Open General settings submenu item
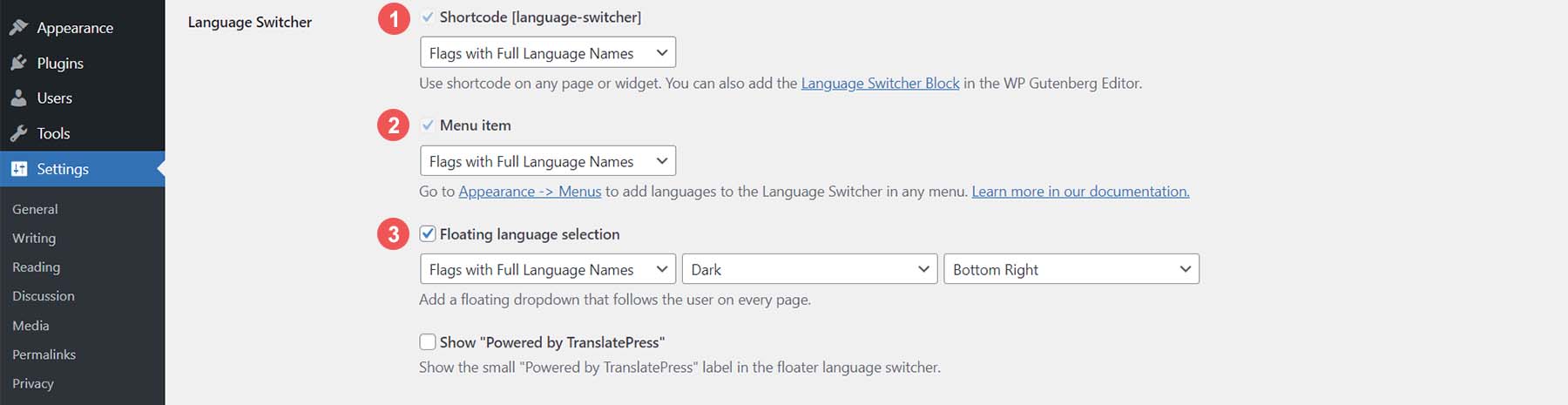The height and width of the screenshot is (405, 1568). (35, 209)
